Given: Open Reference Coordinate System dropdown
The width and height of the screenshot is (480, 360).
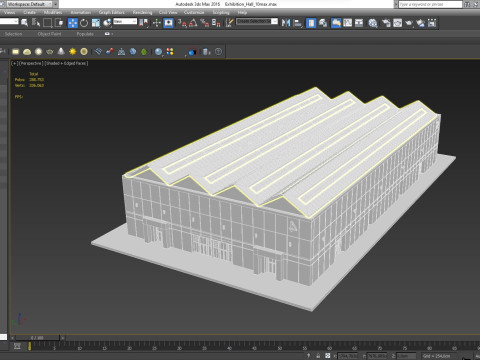Looking at the screenshot, I should point(125,21).
